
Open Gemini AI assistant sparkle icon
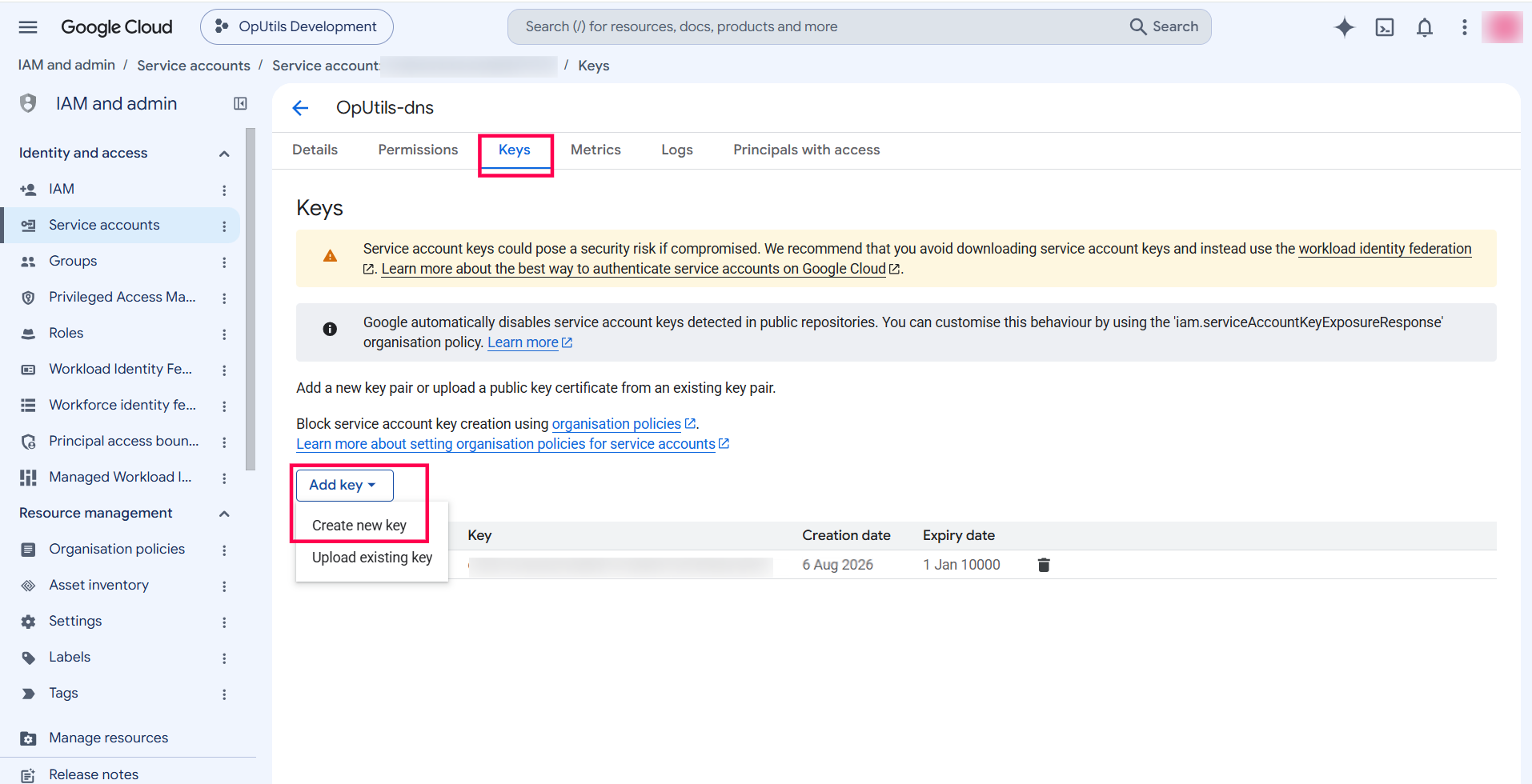coord(1345,27)
